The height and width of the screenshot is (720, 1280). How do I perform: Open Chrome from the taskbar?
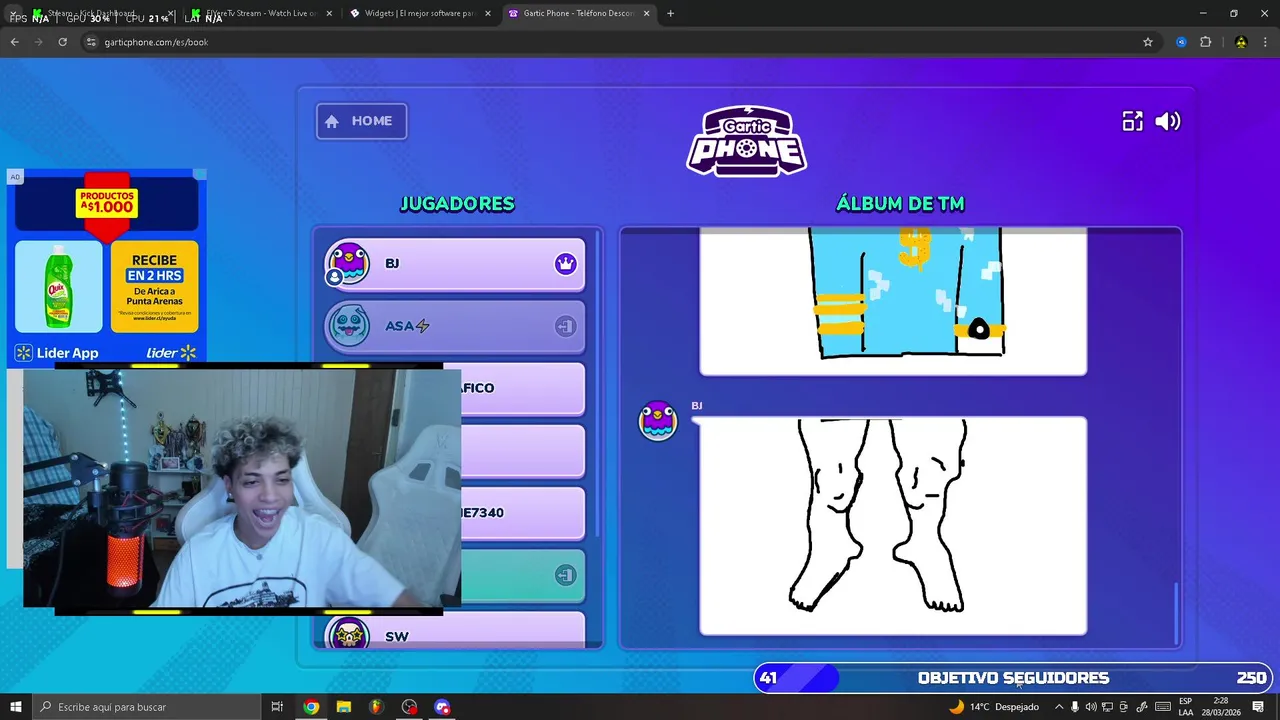311,707
